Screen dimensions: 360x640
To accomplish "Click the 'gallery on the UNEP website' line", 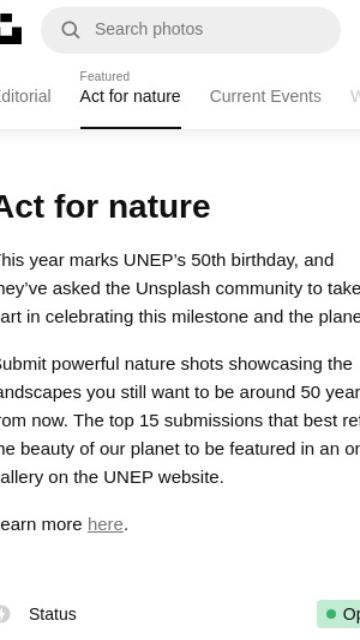I will pos(112,477).
